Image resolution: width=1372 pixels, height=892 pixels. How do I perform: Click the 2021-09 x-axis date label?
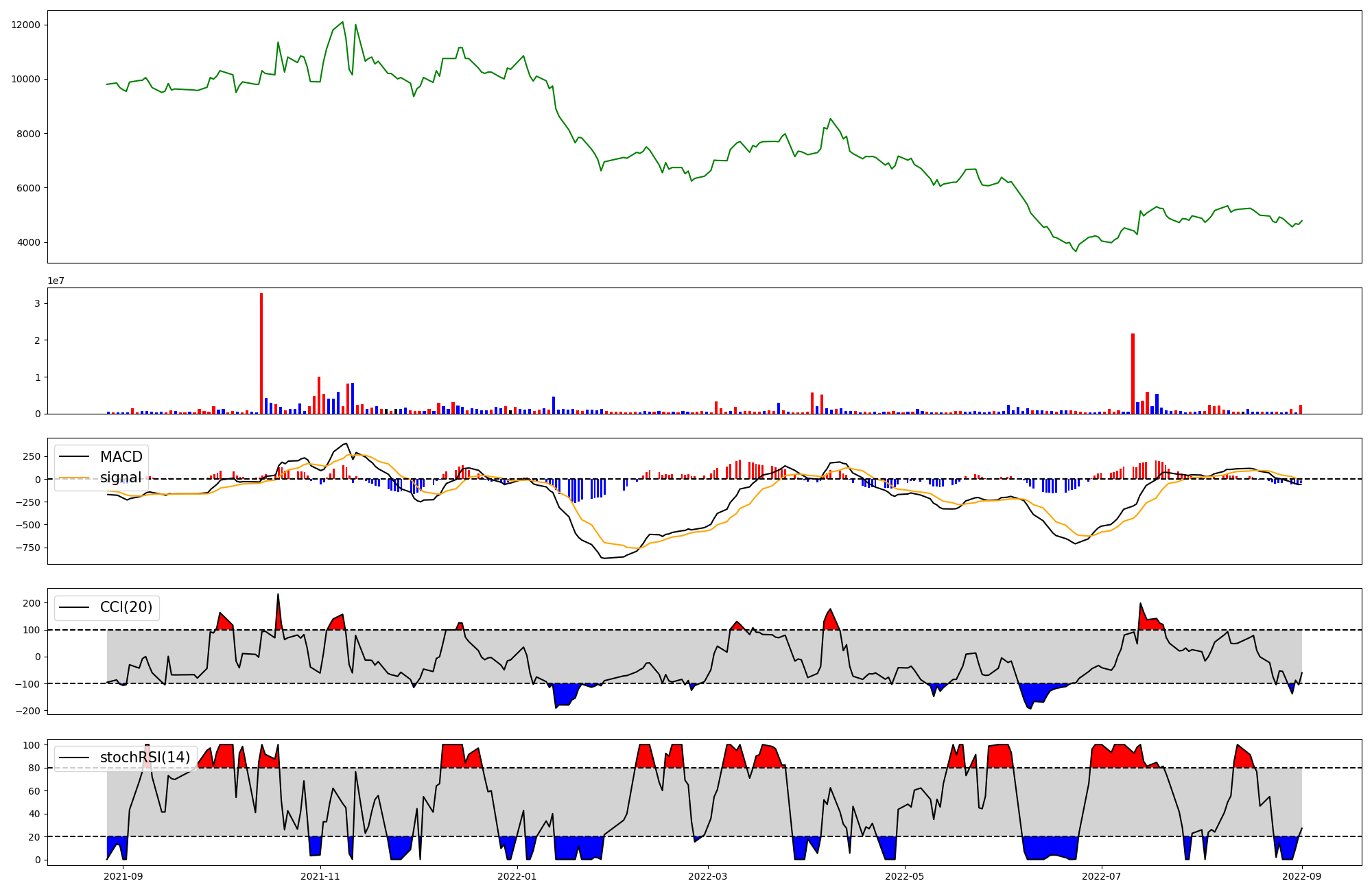pos(123,876)
